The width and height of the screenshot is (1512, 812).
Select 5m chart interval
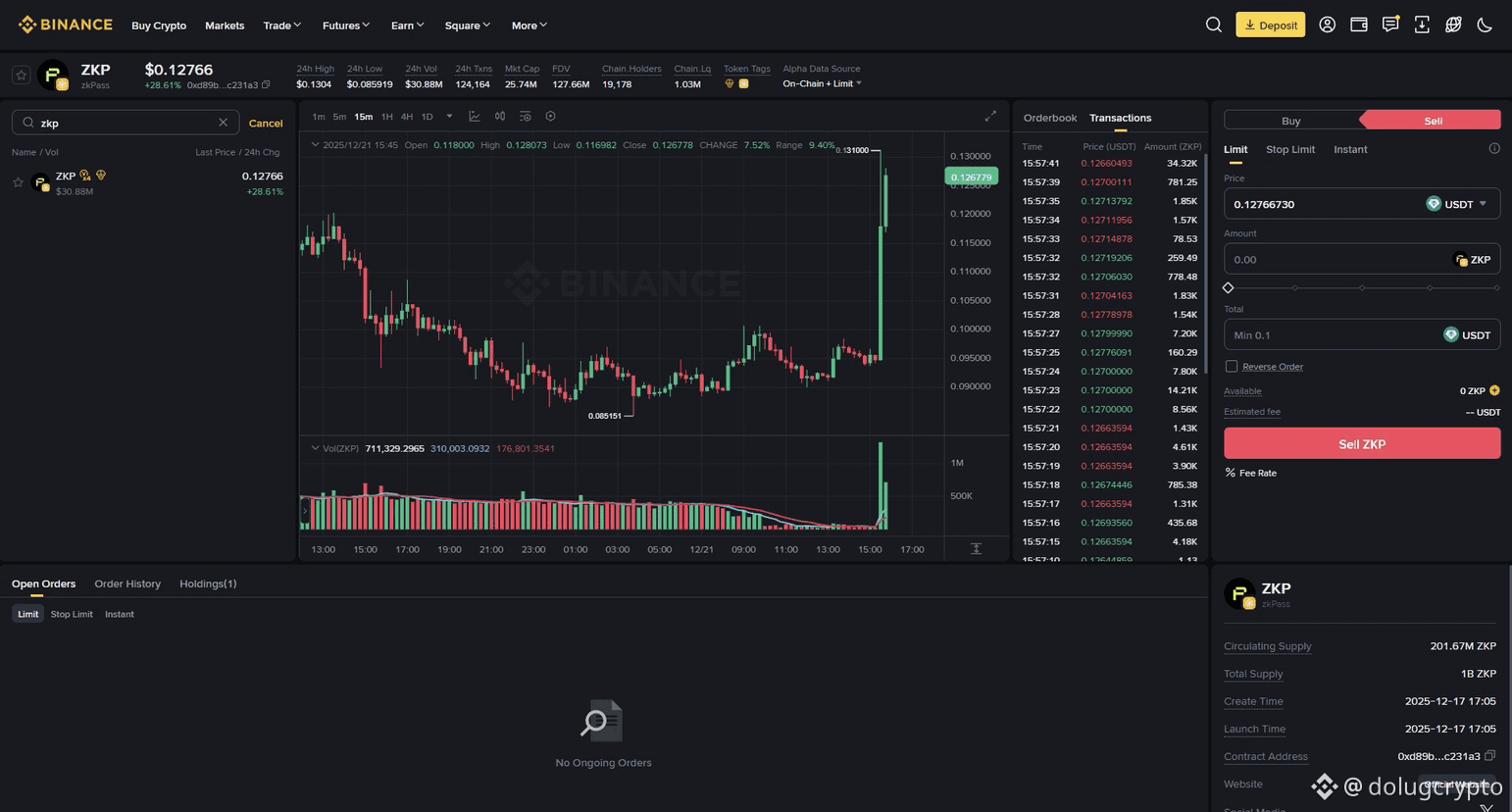pyautogui.click(x=339, y=117)
